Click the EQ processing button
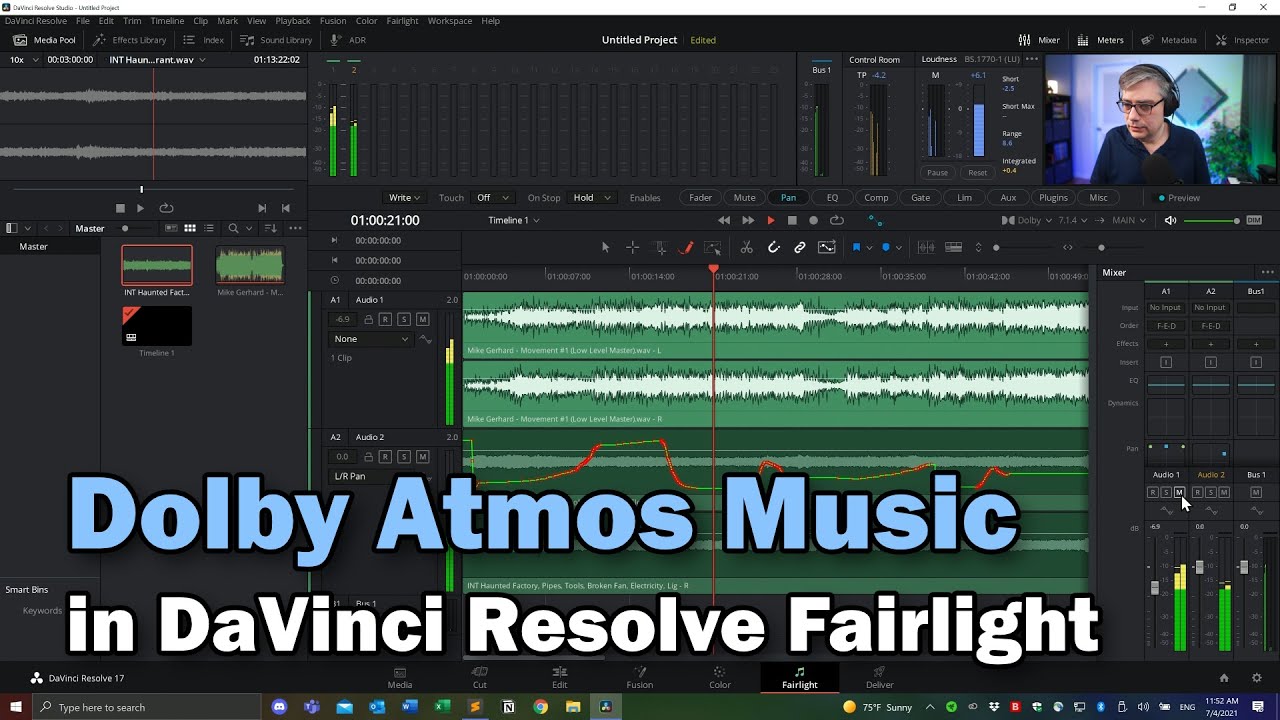Screen dimensions: 1280x720 (833, 197)
